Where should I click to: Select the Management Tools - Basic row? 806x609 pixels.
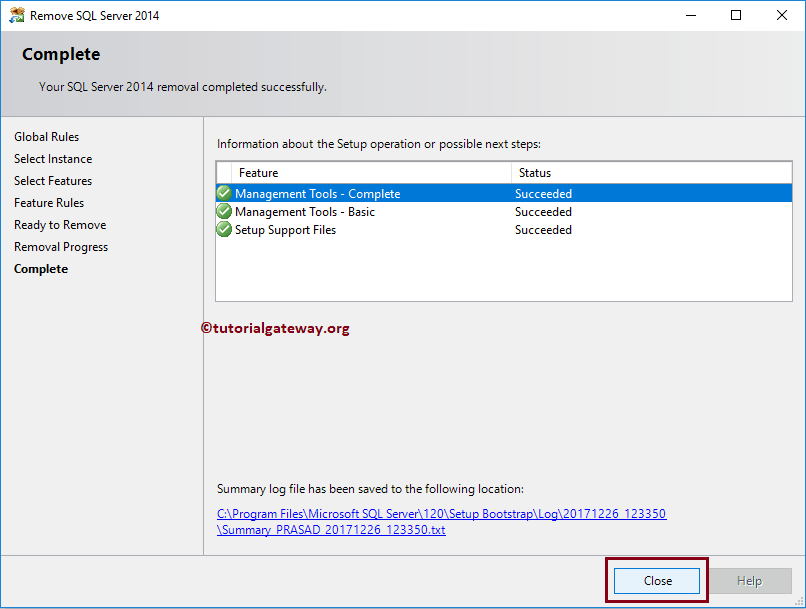504,211
